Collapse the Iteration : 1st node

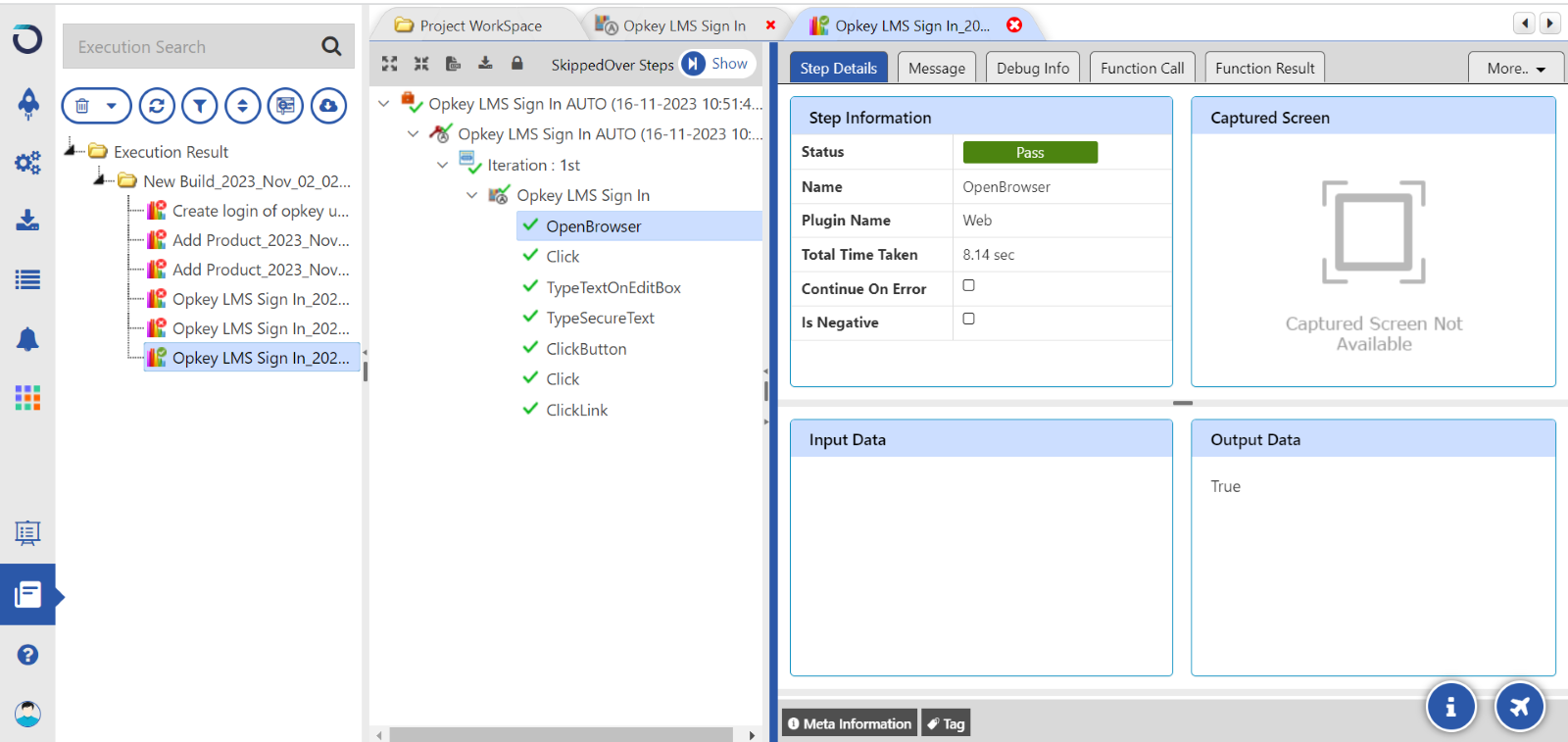[x=443, y=165]
